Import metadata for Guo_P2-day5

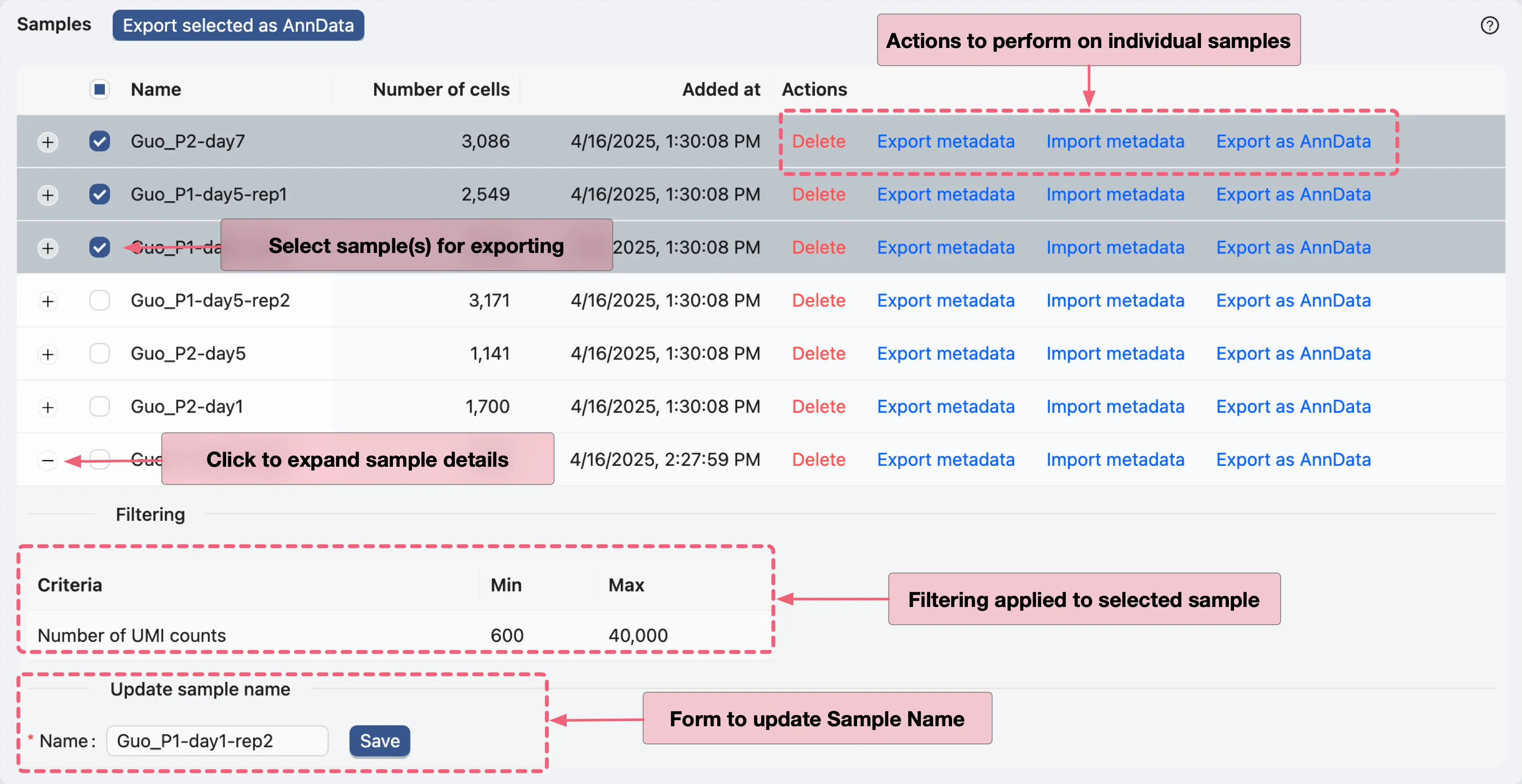point(1115,353)
